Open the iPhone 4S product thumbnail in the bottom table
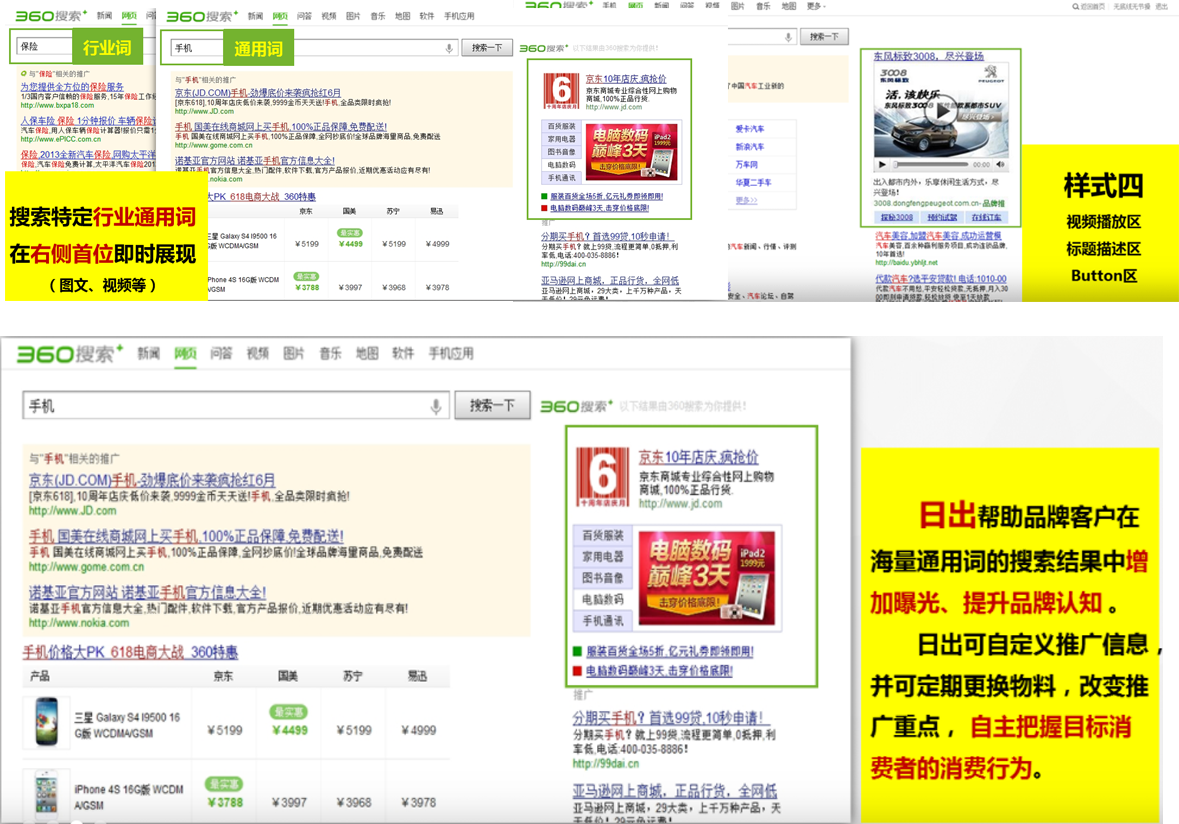The width and height of the screenshot is (1179, 824). click(46, 794)
